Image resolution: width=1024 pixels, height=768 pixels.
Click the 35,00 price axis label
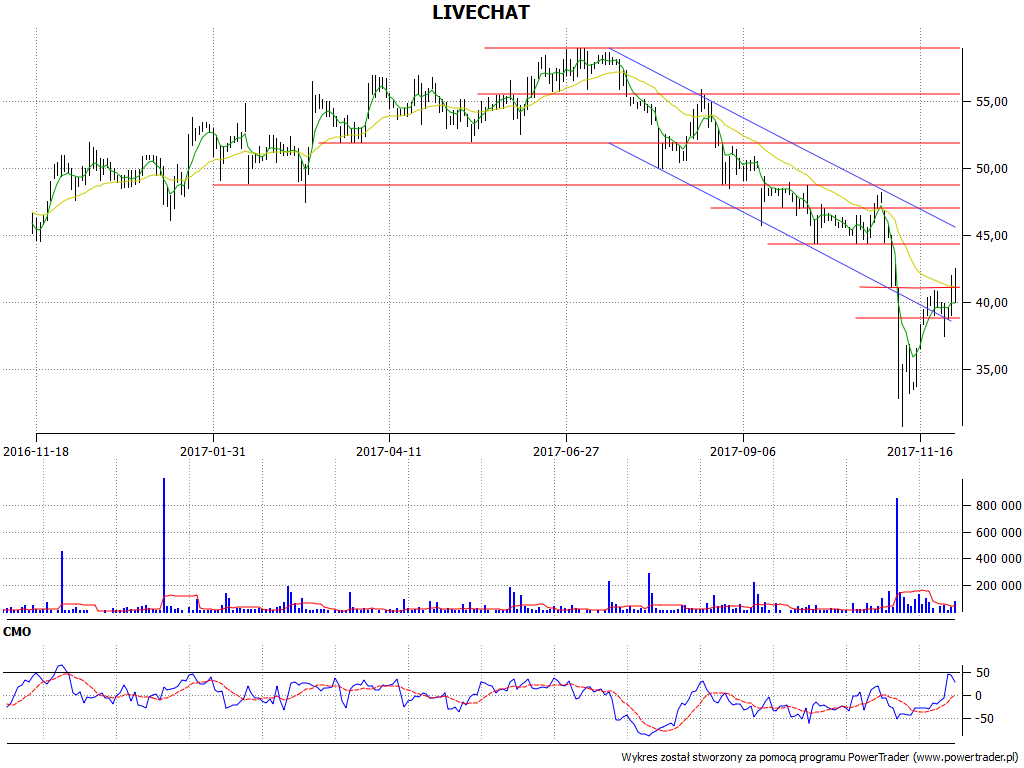(991, 370)
